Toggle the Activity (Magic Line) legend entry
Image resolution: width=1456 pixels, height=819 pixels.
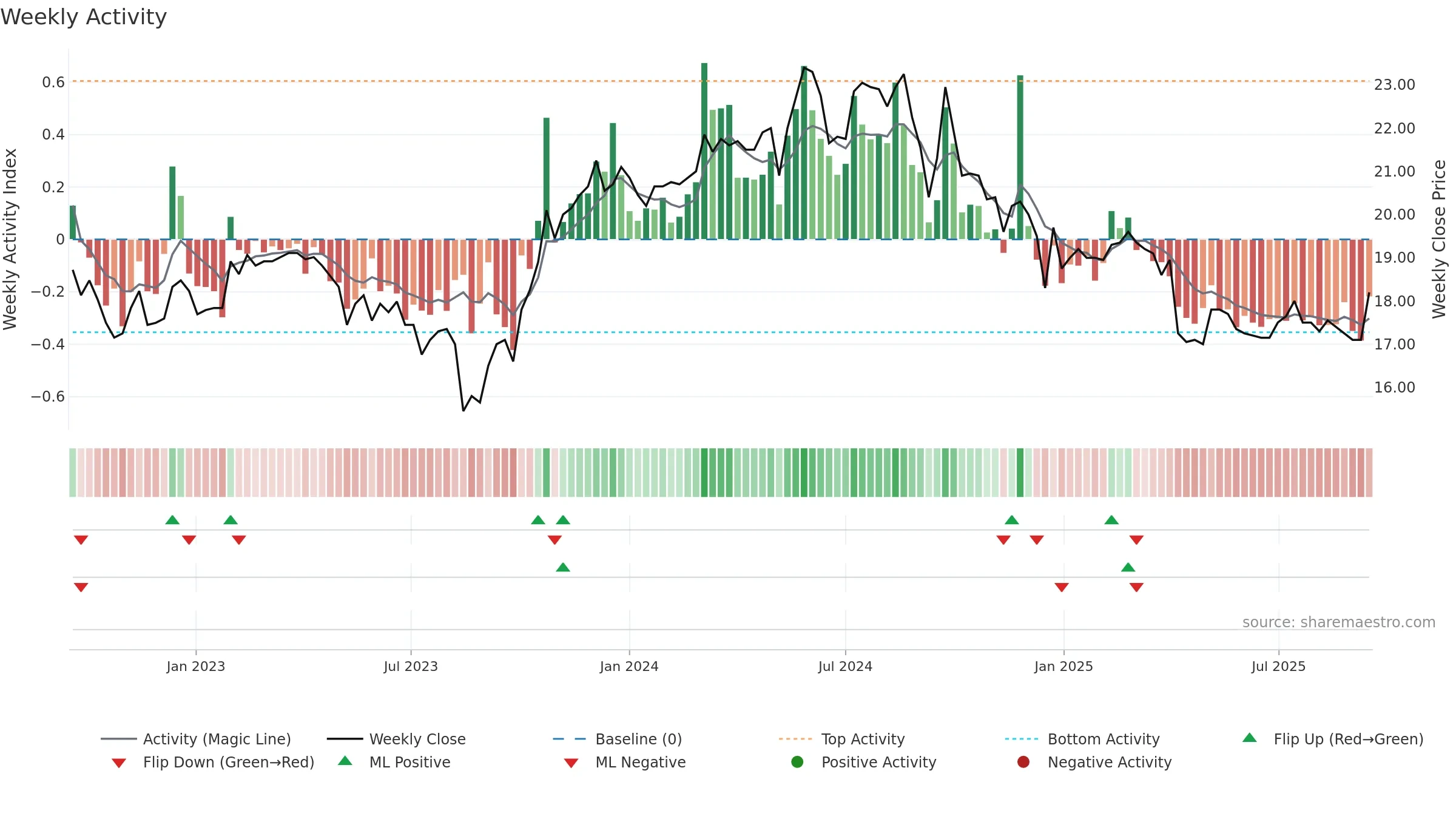click(x=196, y=739)
